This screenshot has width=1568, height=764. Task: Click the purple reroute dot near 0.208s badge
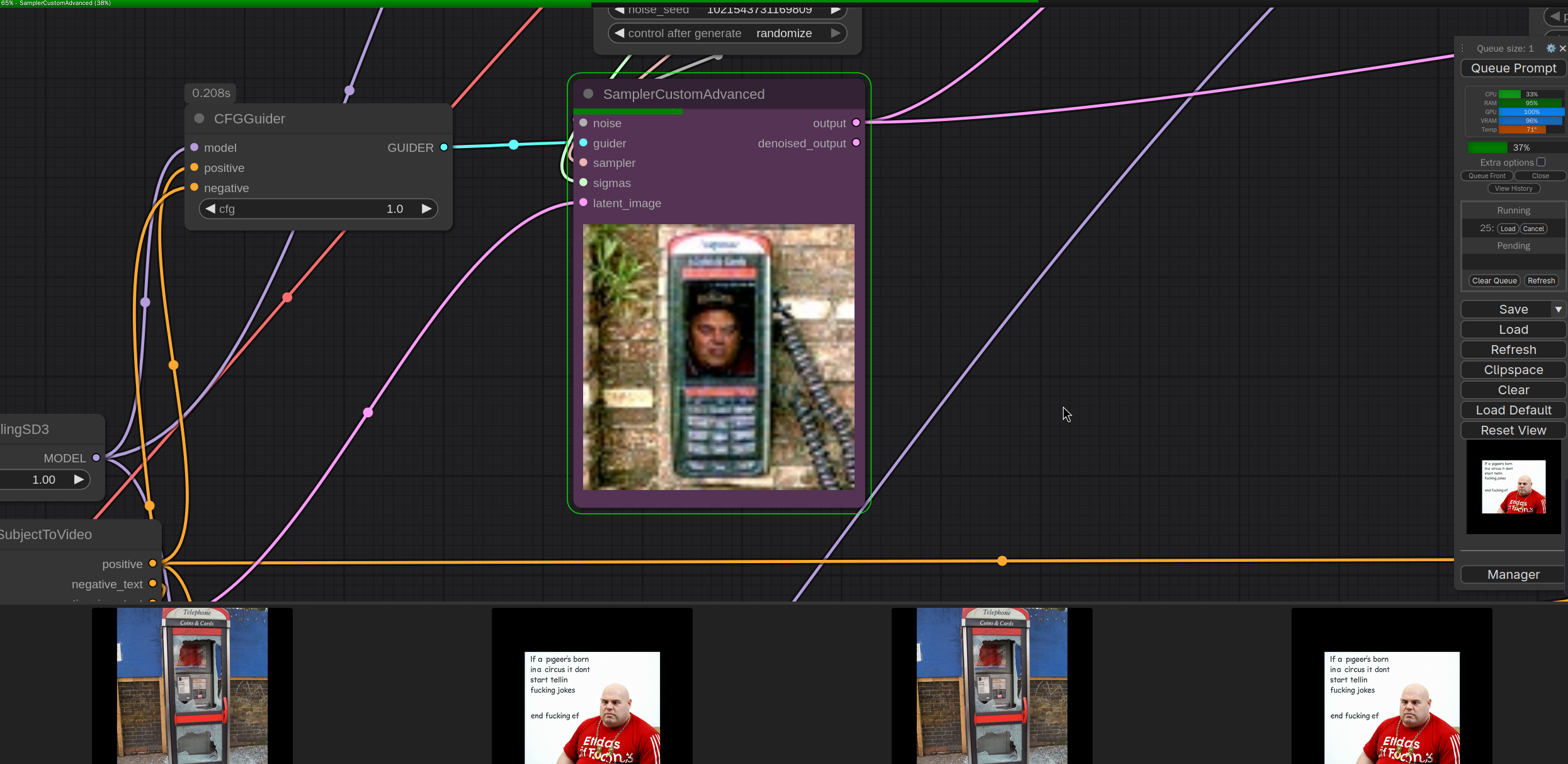click(349, 91)
